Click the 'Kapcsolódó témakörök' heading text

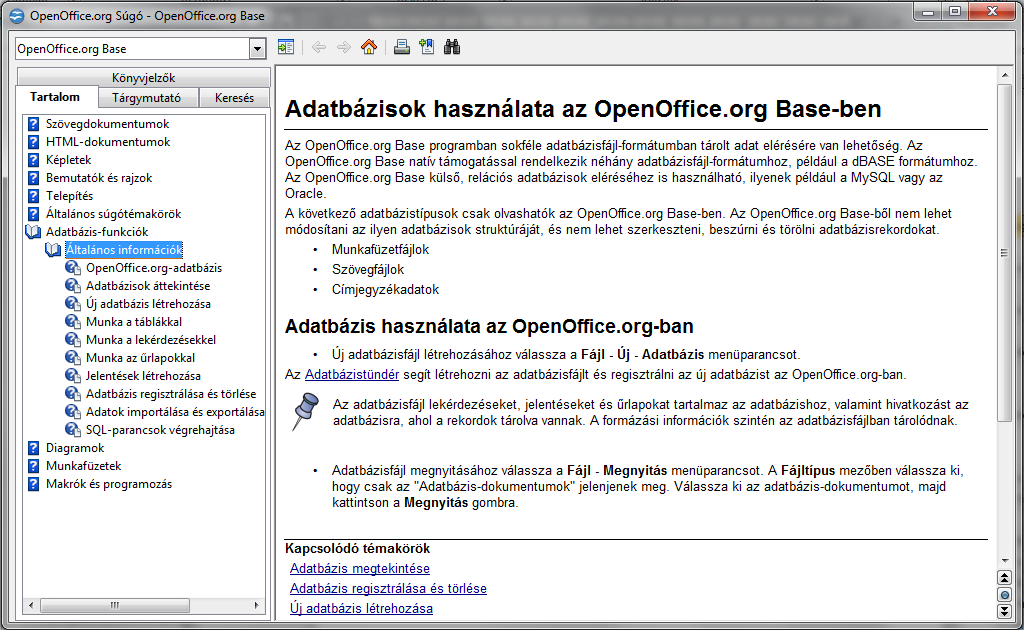[357, 548]
